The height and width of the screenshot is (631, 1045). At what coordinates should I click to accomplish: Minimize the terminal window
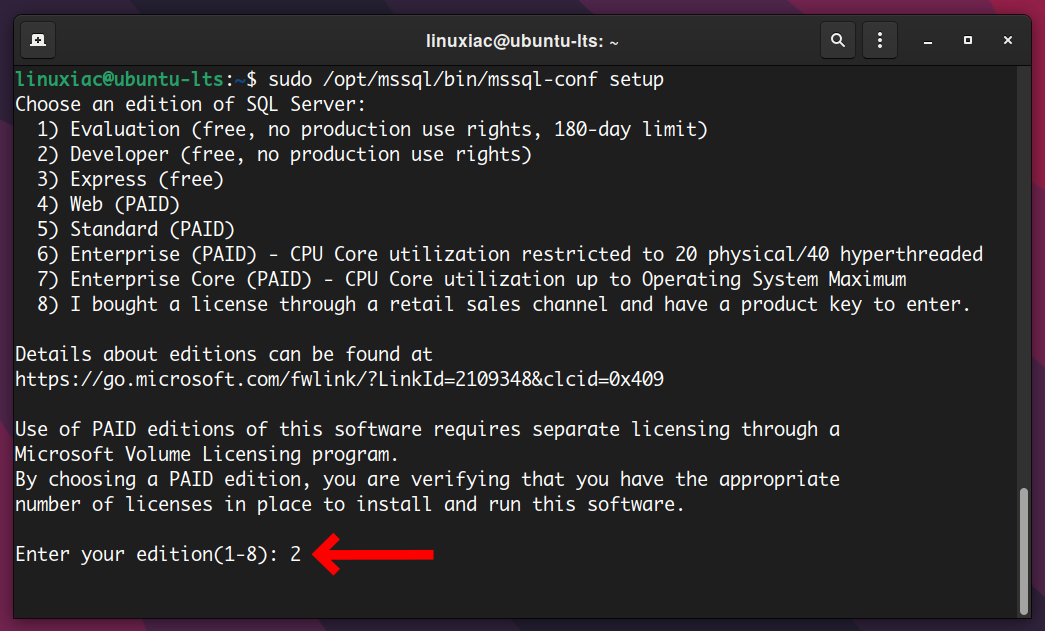pyautogui.click(x=928, y=41)
